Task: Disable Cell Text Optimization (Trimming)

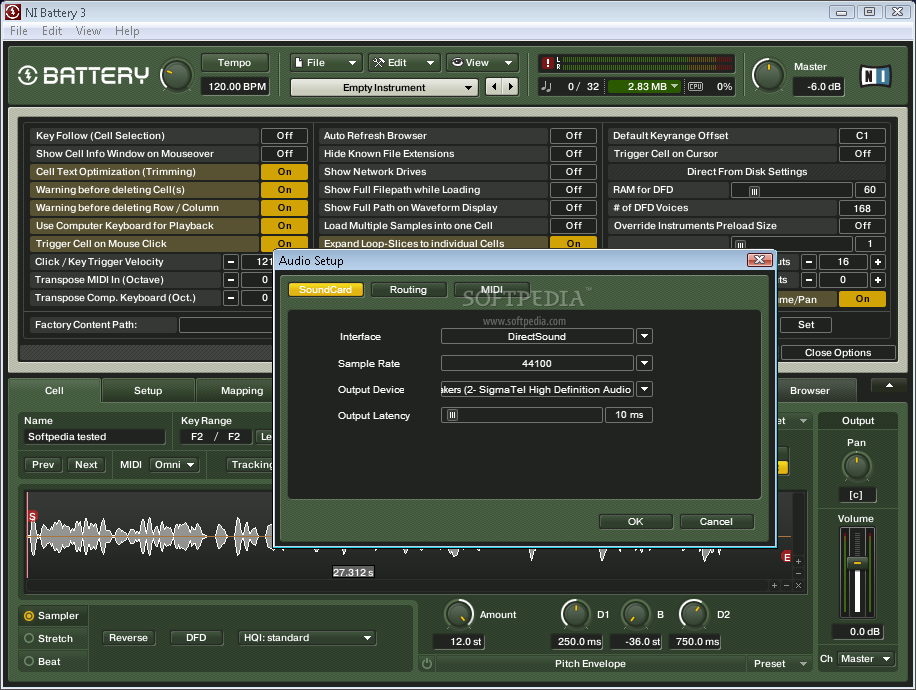Action: click(x=284, y=172)
